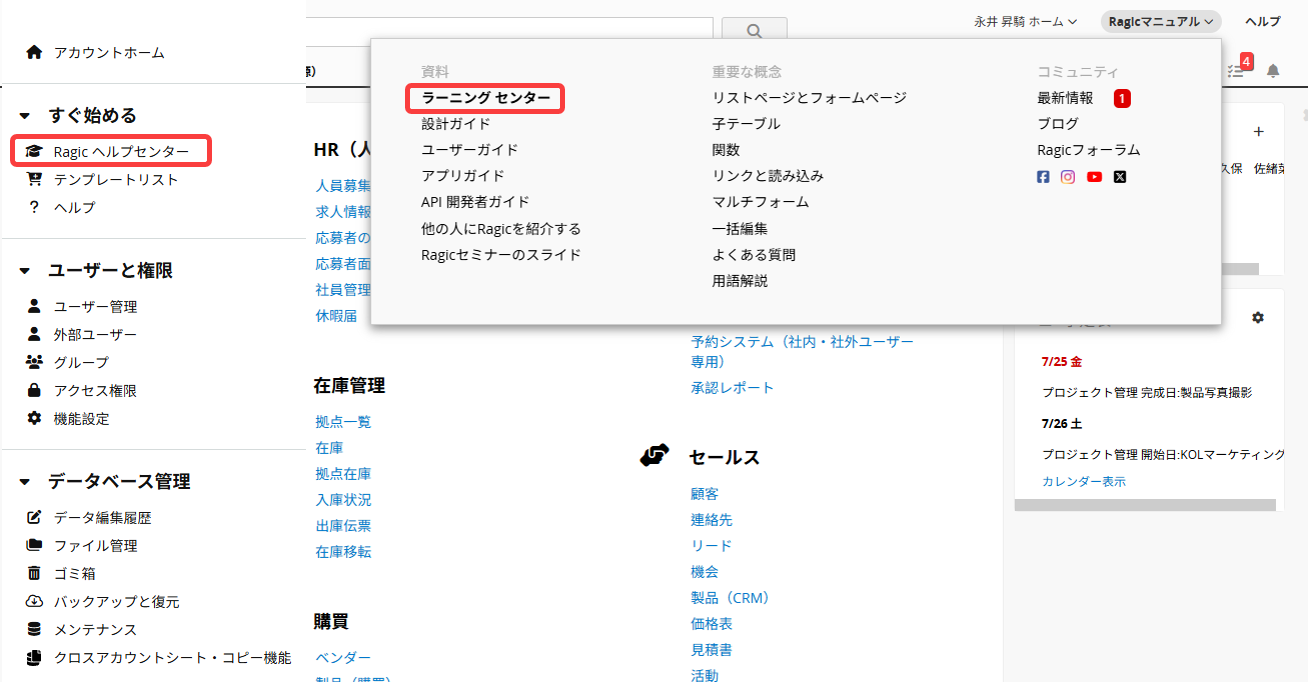Click the folder icon beside ファイル管理

tap(34, 545)
